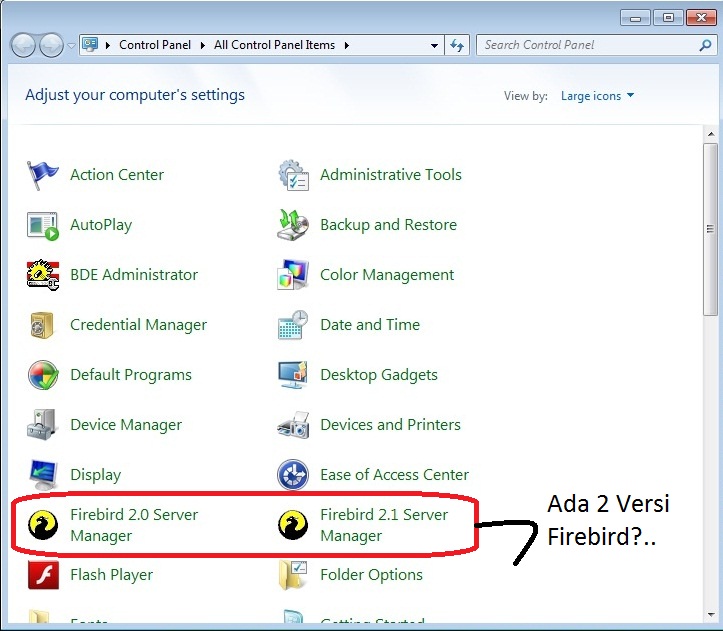723x631 pixels.
Task: Open the Credential Manager link
Action: (138, 325)
